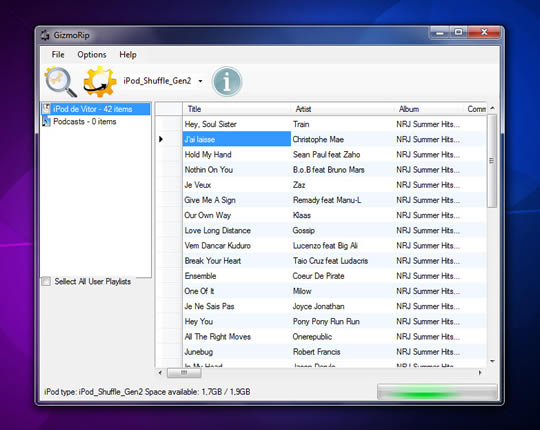Click the iPod type status bar text
Image resolution: width=540 pixels, height=430 pixels.
(x=147, y=392)
